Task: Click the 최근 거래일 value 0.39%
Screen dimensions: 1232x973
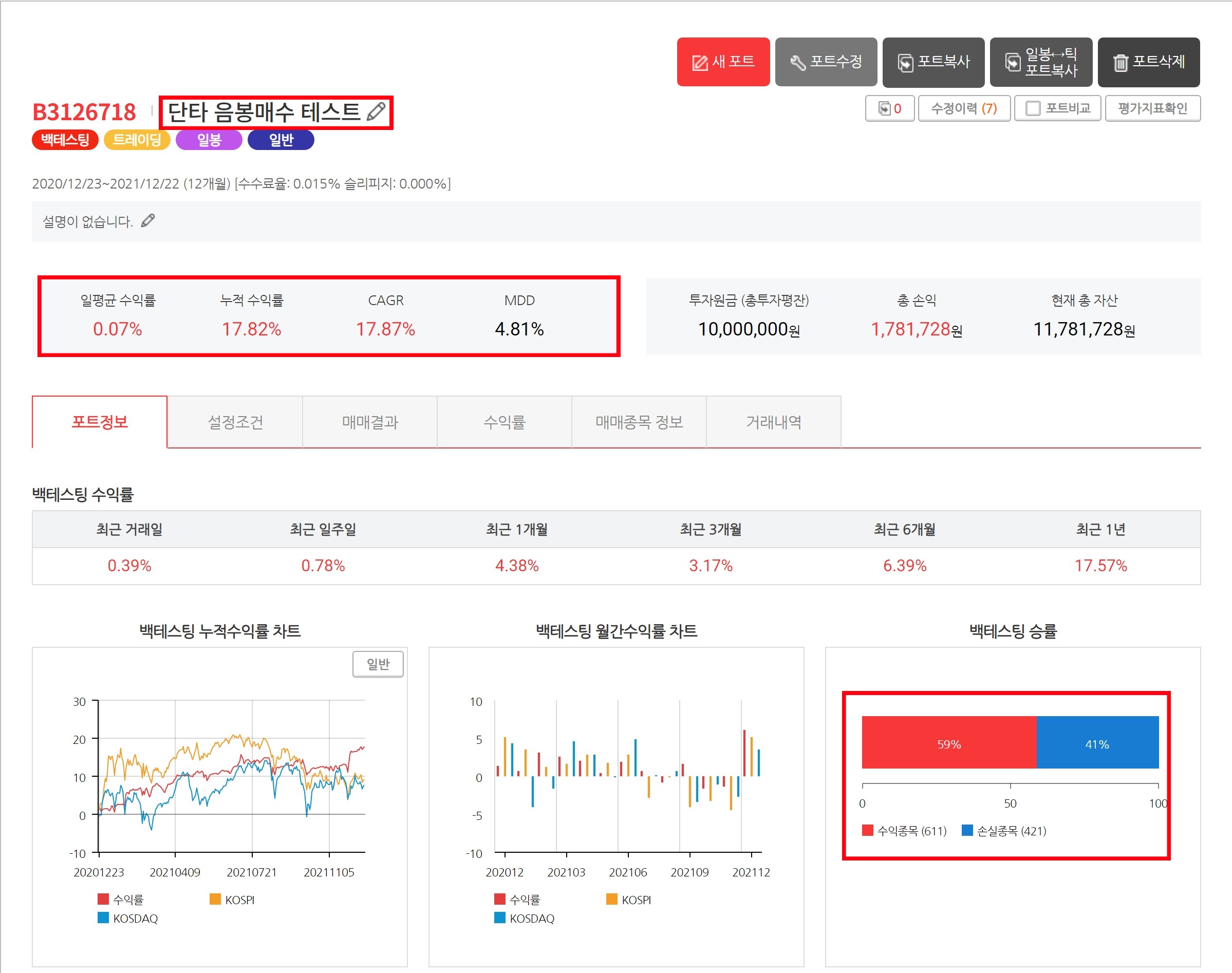Action: point(129,565)
